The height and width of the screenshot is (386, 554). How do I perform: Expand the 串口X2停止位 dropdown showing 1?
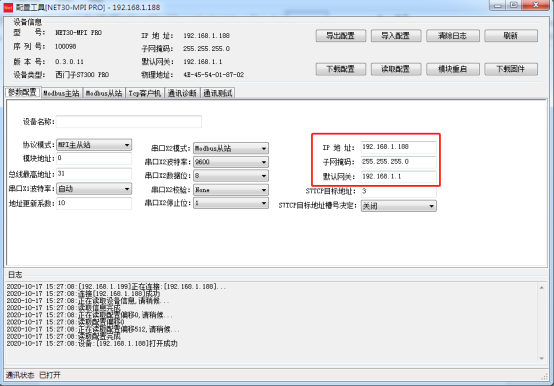(231, 203)
